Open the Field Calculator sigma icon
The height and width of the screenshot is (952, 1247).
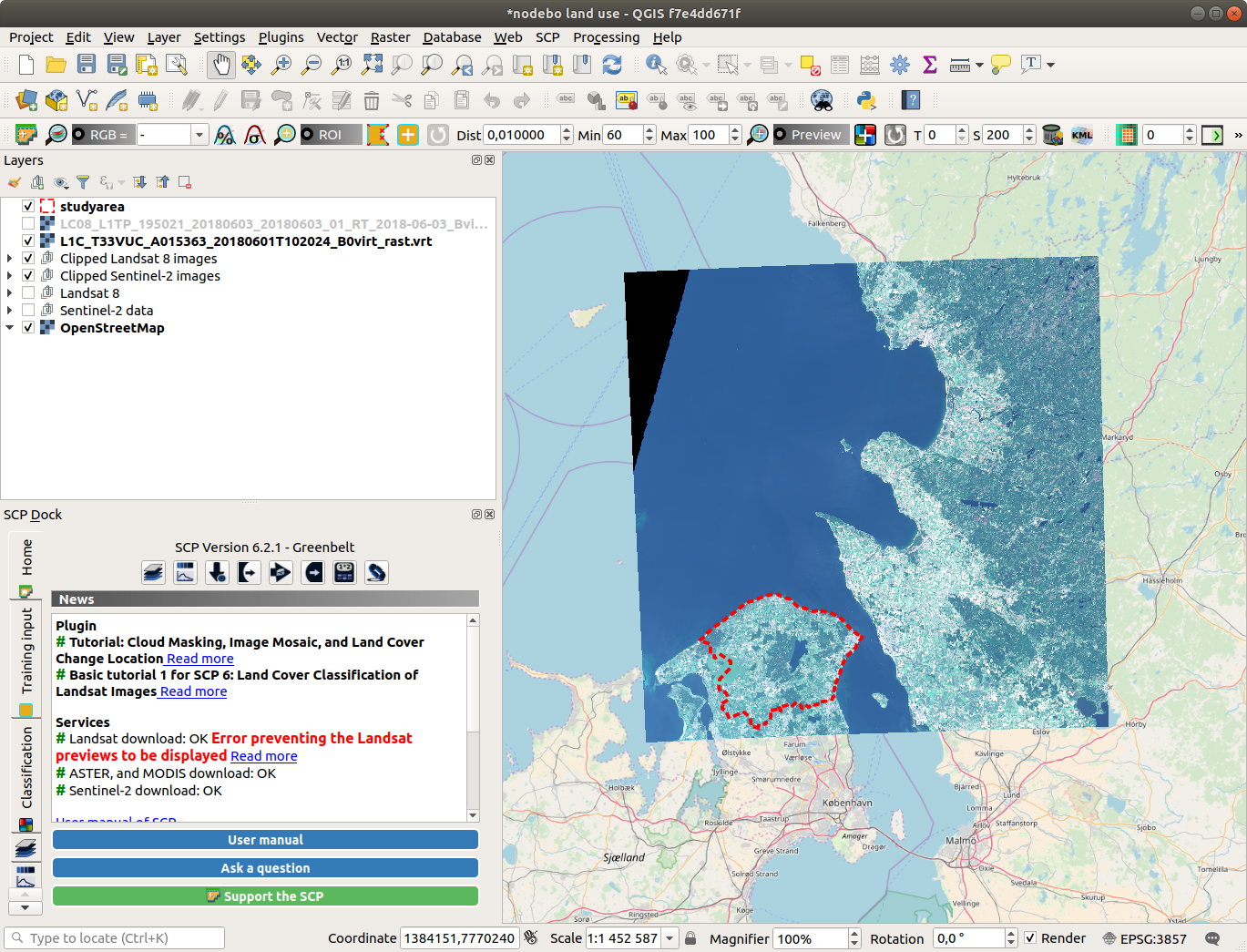(x=929, y=65)
